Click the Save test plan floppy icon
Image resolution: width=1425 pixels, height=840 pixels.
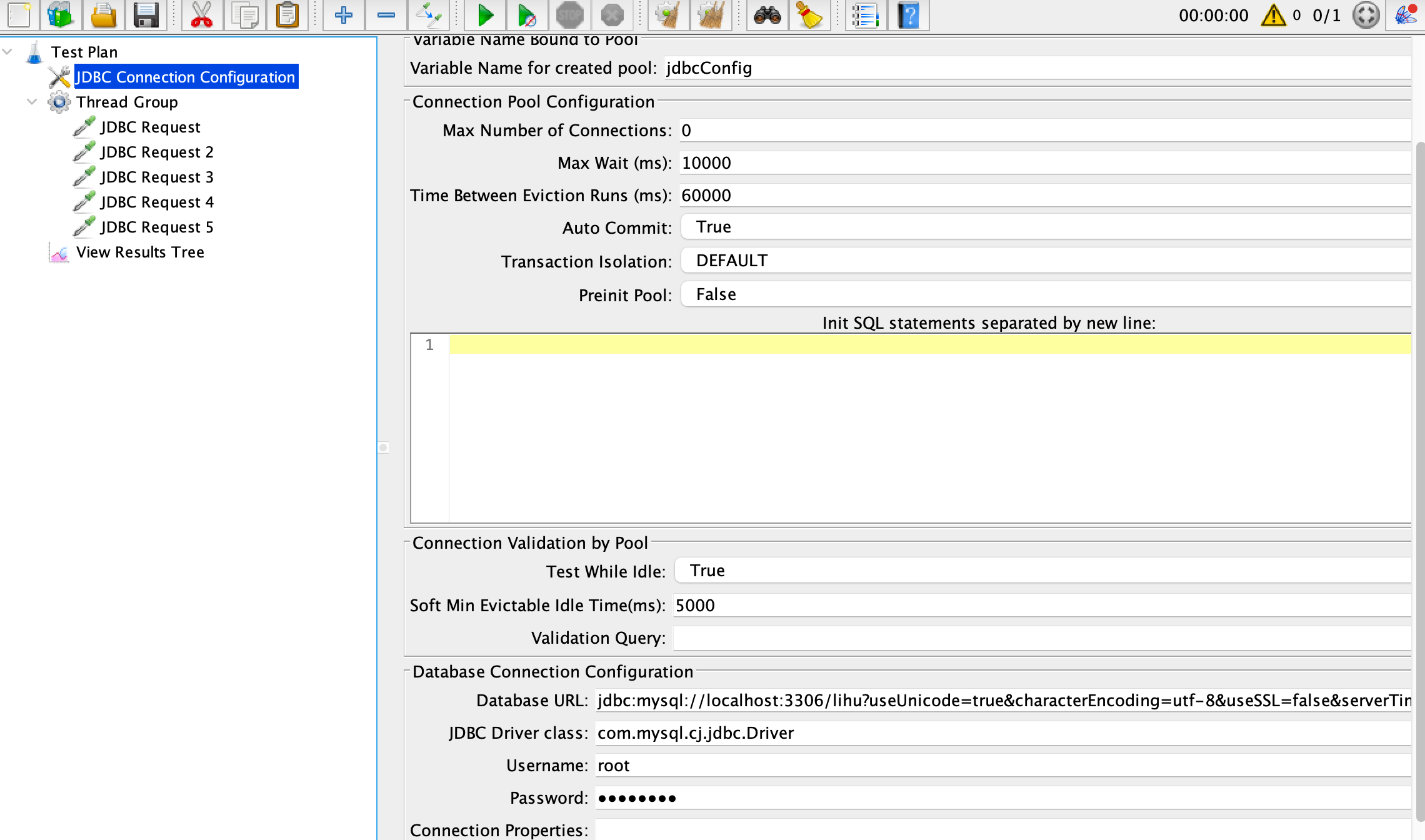click(146, 15)
